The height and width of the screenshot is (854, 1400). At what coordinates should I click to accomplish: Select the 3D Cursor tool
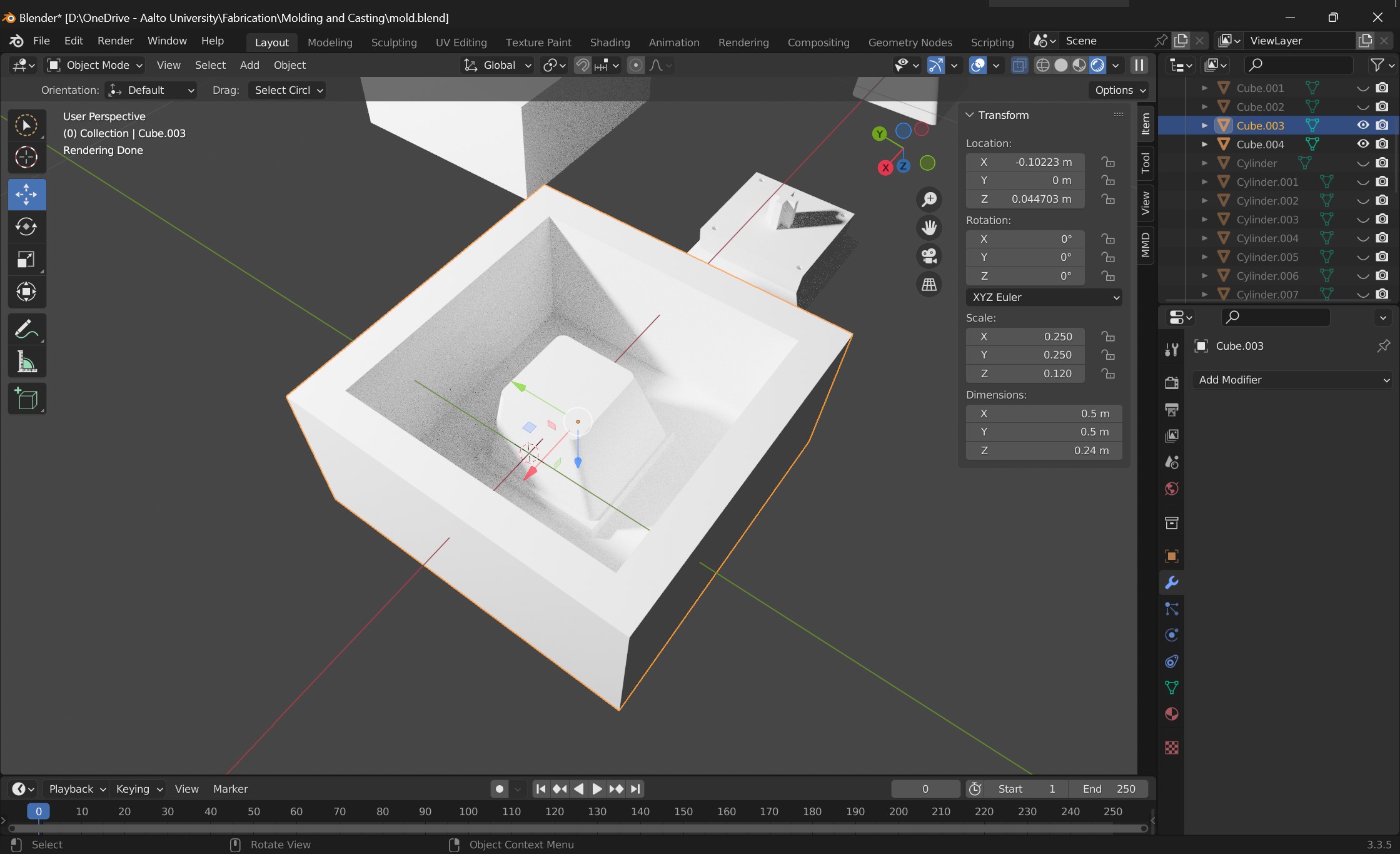tap(26, 157)
